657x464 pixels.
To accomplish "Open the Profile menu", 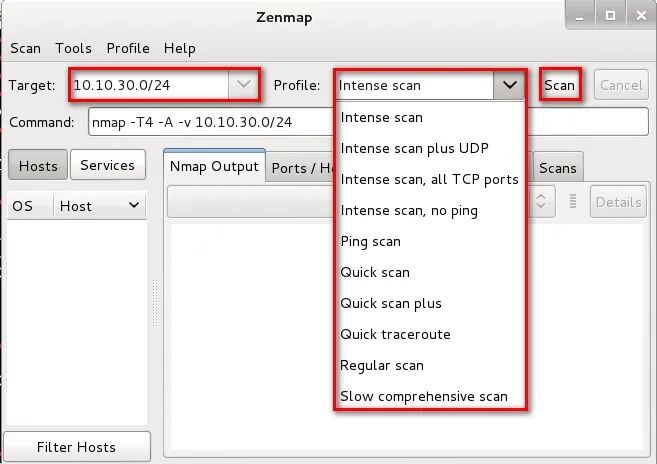I will pyautogui.click(x=128, y=48).
